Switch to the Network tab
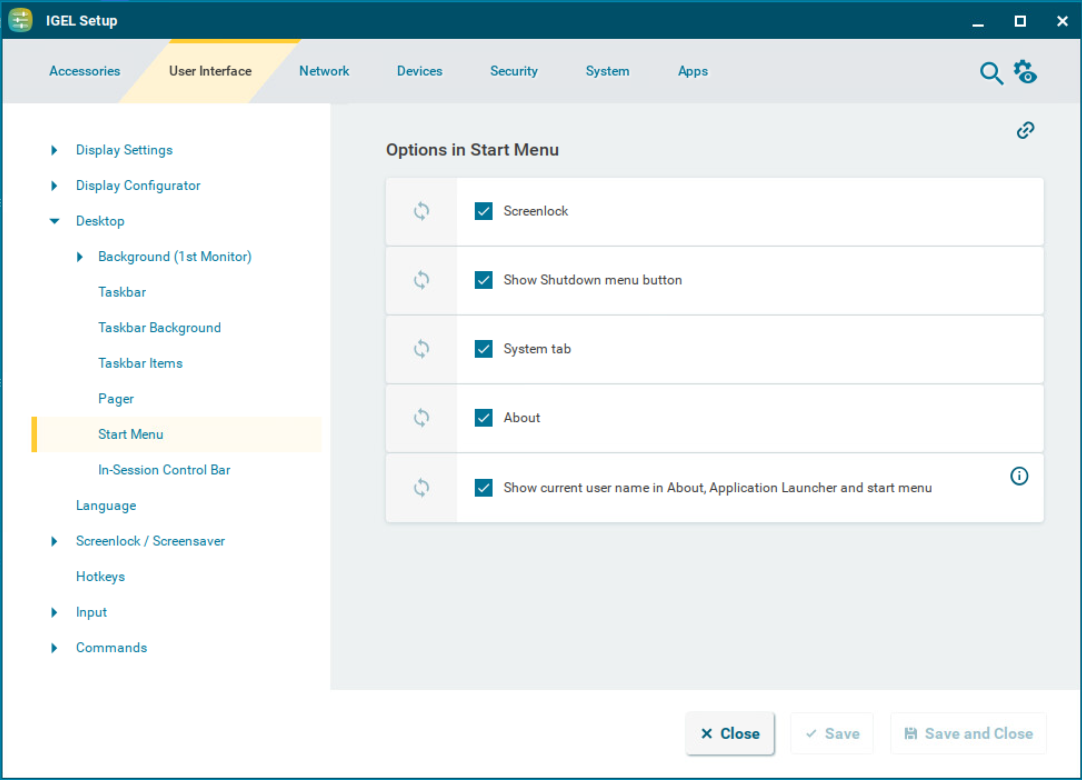 click(x=324, y=71)
